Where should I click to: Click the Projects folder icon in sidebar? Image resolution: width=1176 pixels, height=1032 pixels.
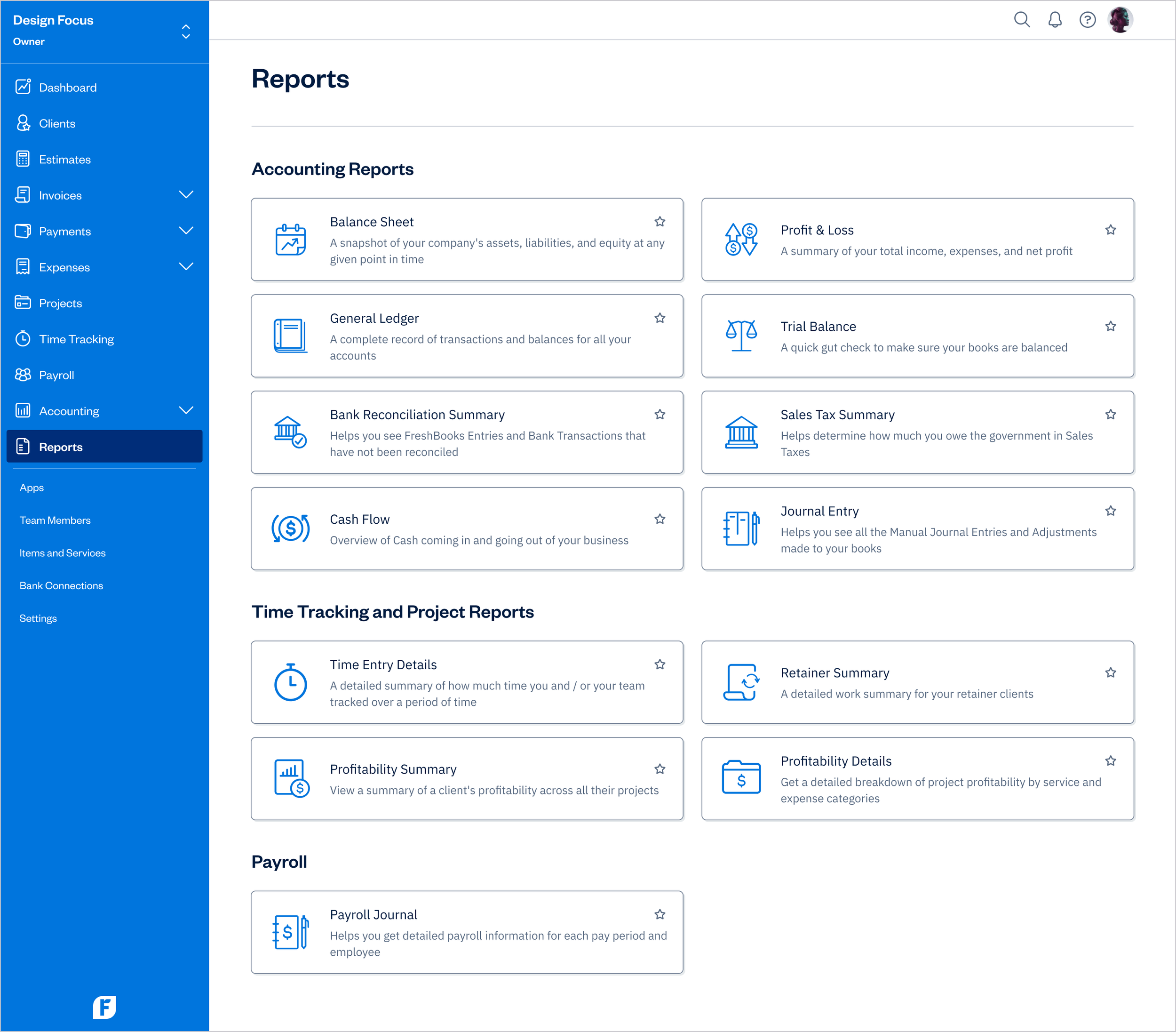click(23, 303)
